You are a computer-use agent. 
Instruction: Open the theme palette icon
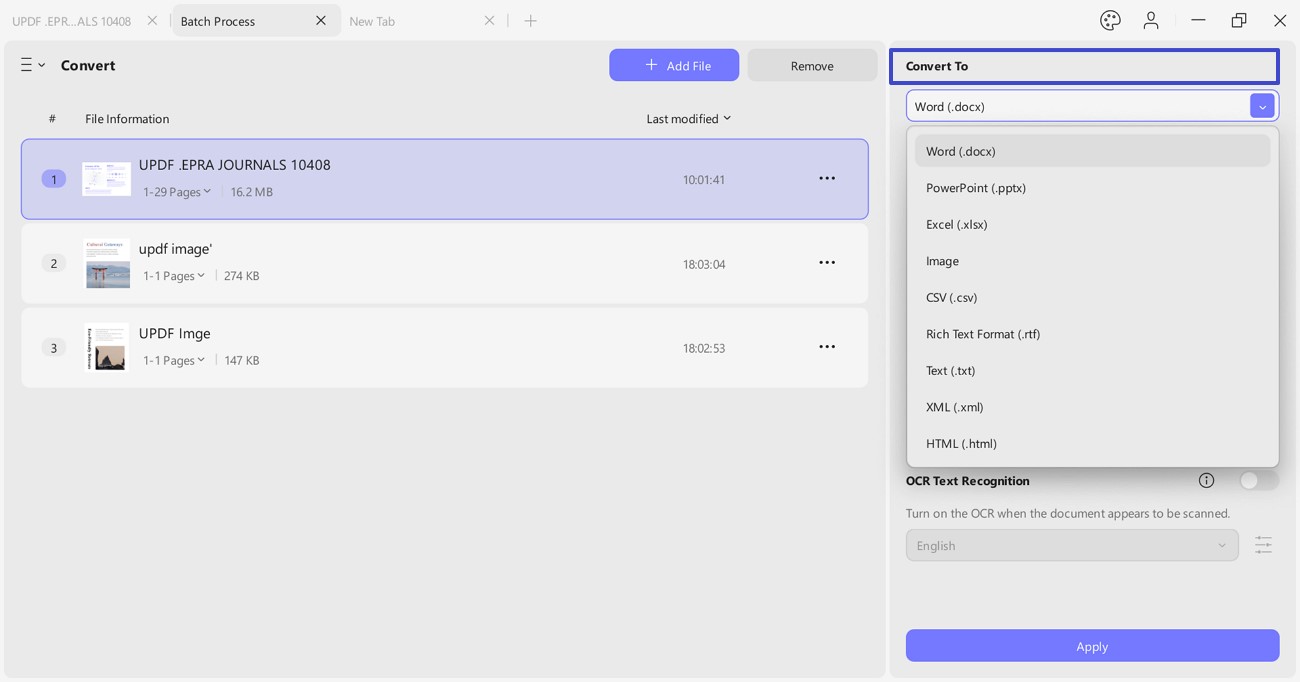click(x=1110, y=20)
